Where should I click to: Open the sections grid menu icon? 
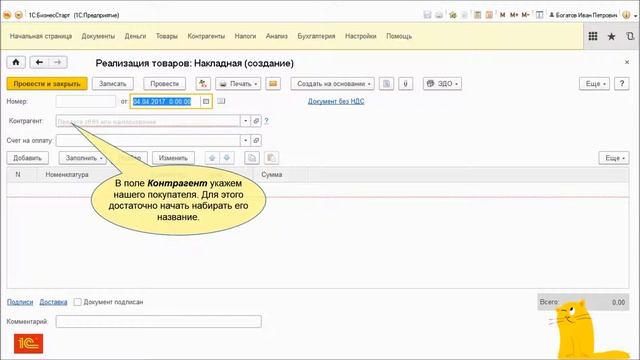(x=593, y=36)
